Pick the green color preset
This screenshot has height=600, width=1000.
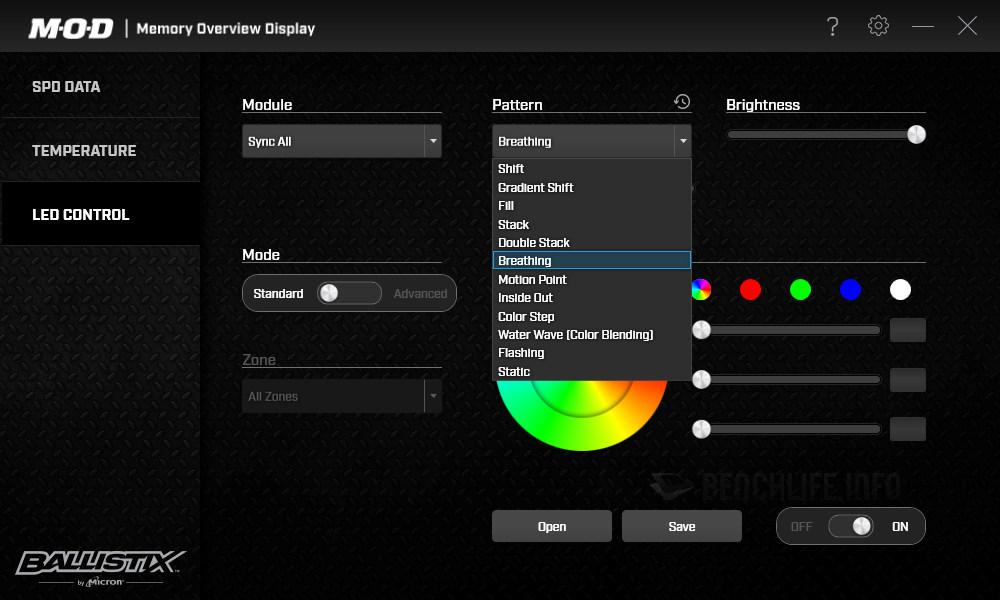point(800,290)
